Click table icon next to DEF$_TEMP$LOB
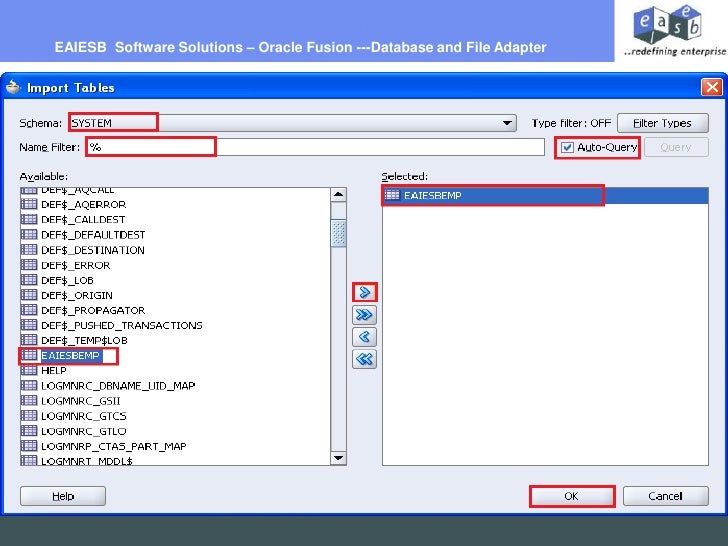 (29, 340)
